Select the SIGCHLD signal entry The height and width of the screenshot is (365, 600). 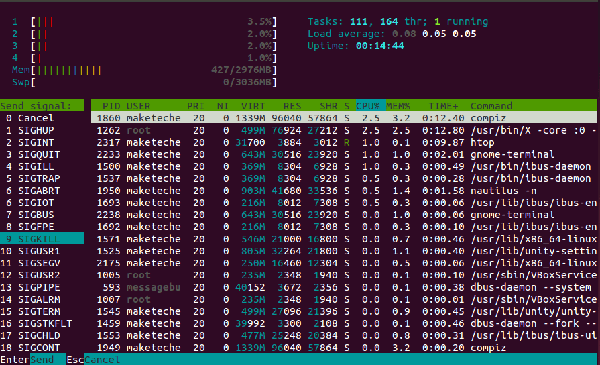(42, 336)
